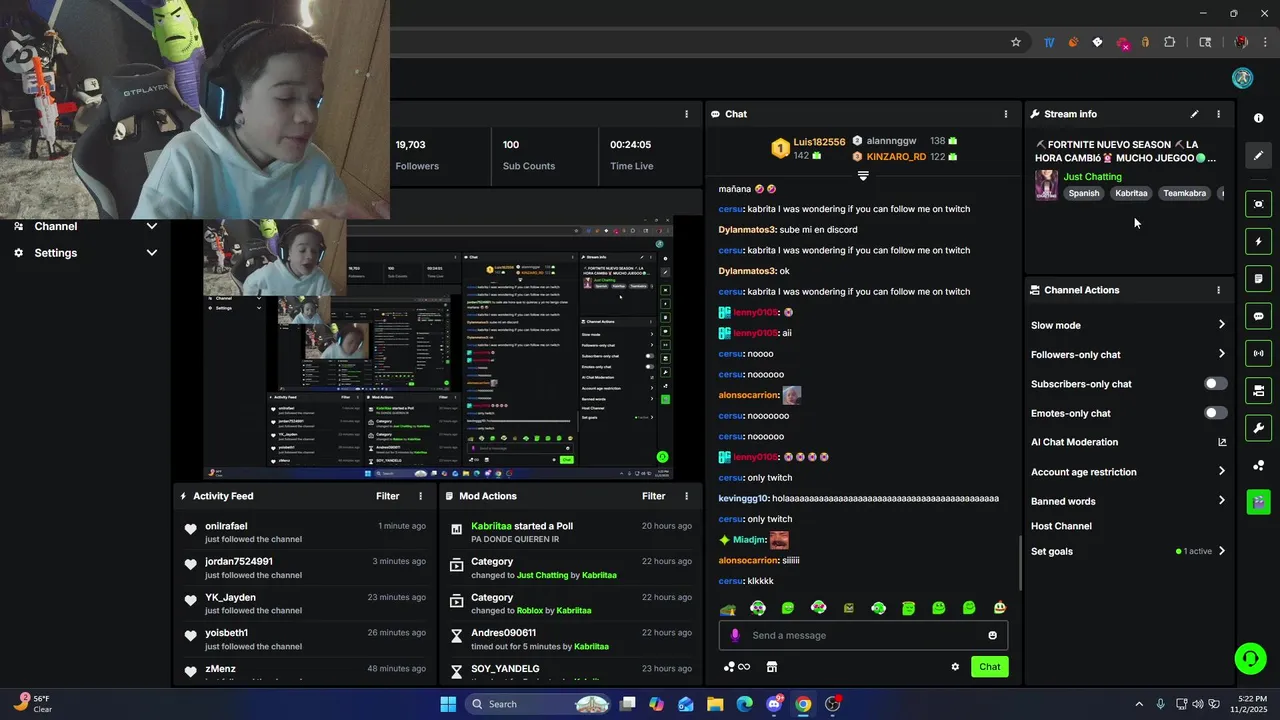Screen dimensions: 1280x720
Task: Expand Banned words list
Action: click(x=1221, y=501)
